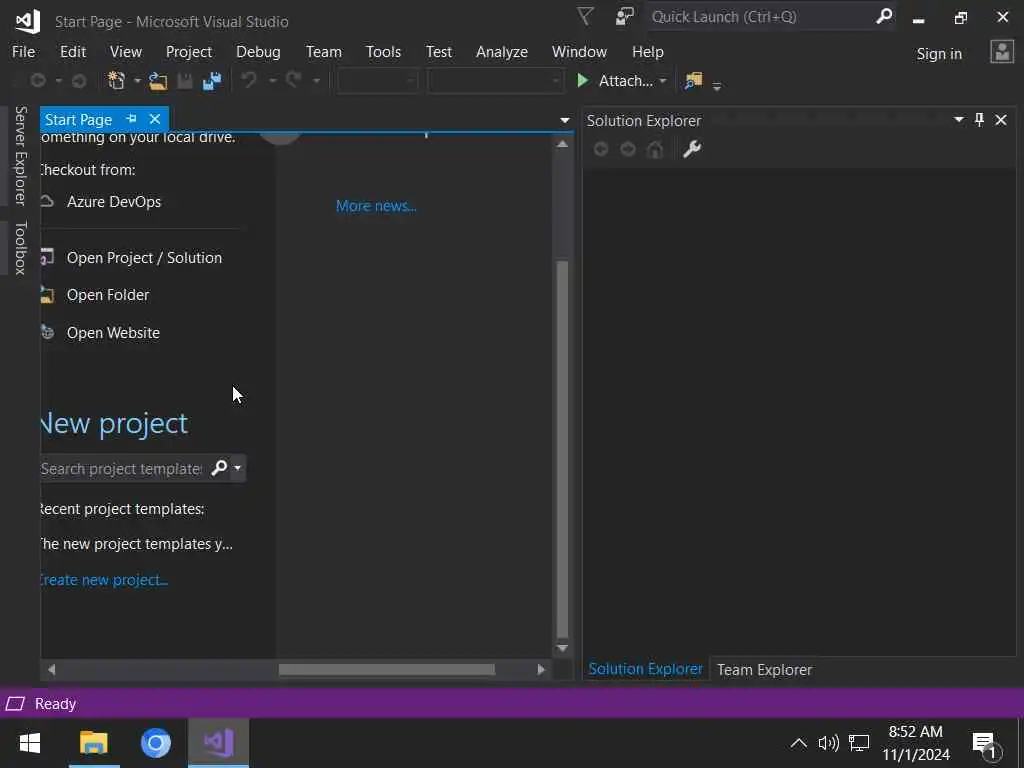
Task: Click the Solution Explorer Back icon
Action: coord(601,150)
